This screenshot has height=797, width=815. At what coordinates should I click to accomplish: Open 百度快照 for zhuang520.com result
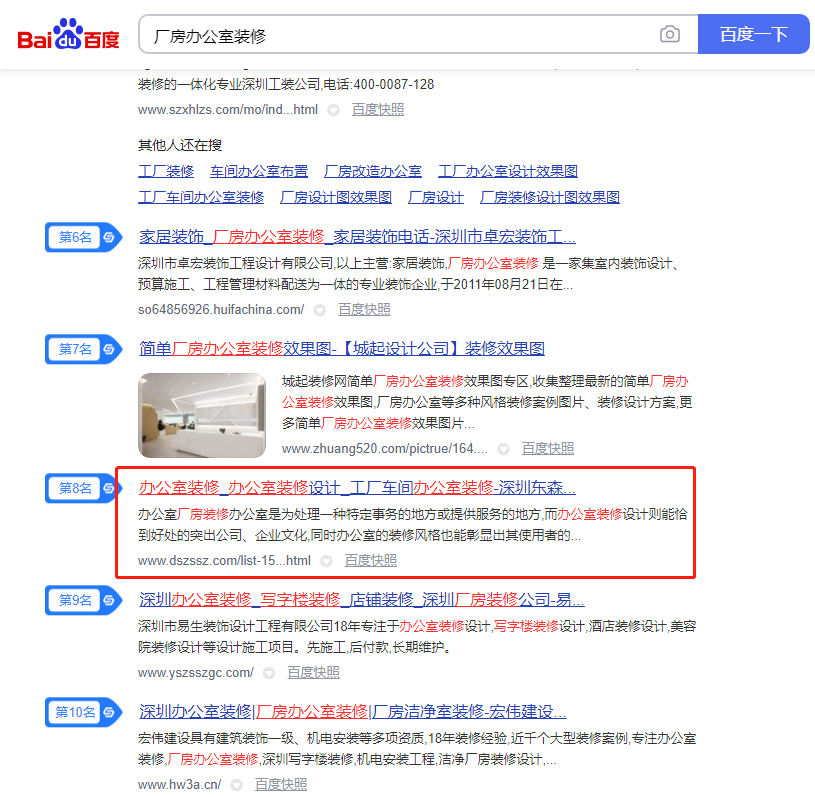[x=547, y=449]
